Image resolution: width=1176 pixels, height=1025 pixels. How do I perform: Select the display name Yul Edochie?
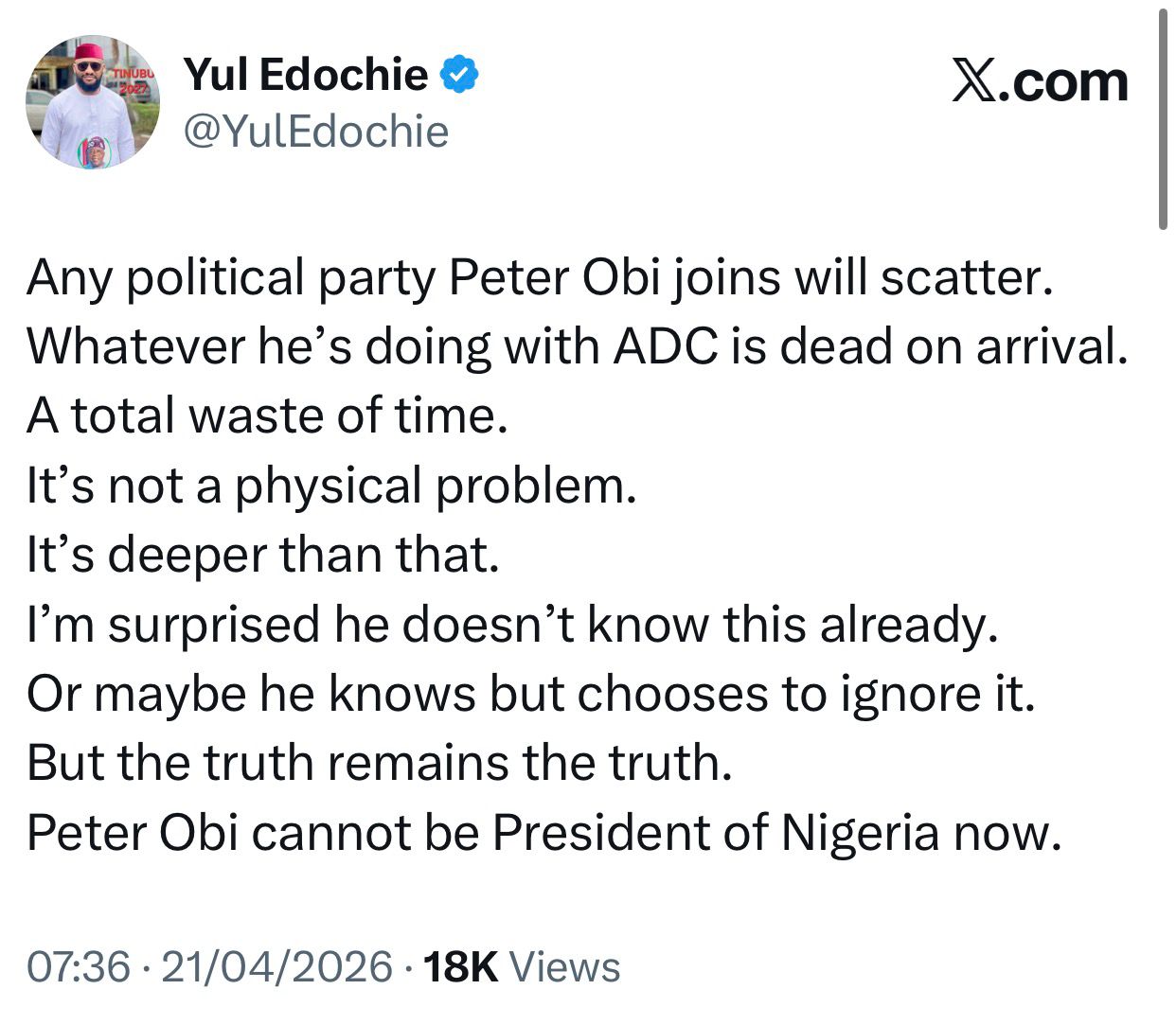[303, 76]
